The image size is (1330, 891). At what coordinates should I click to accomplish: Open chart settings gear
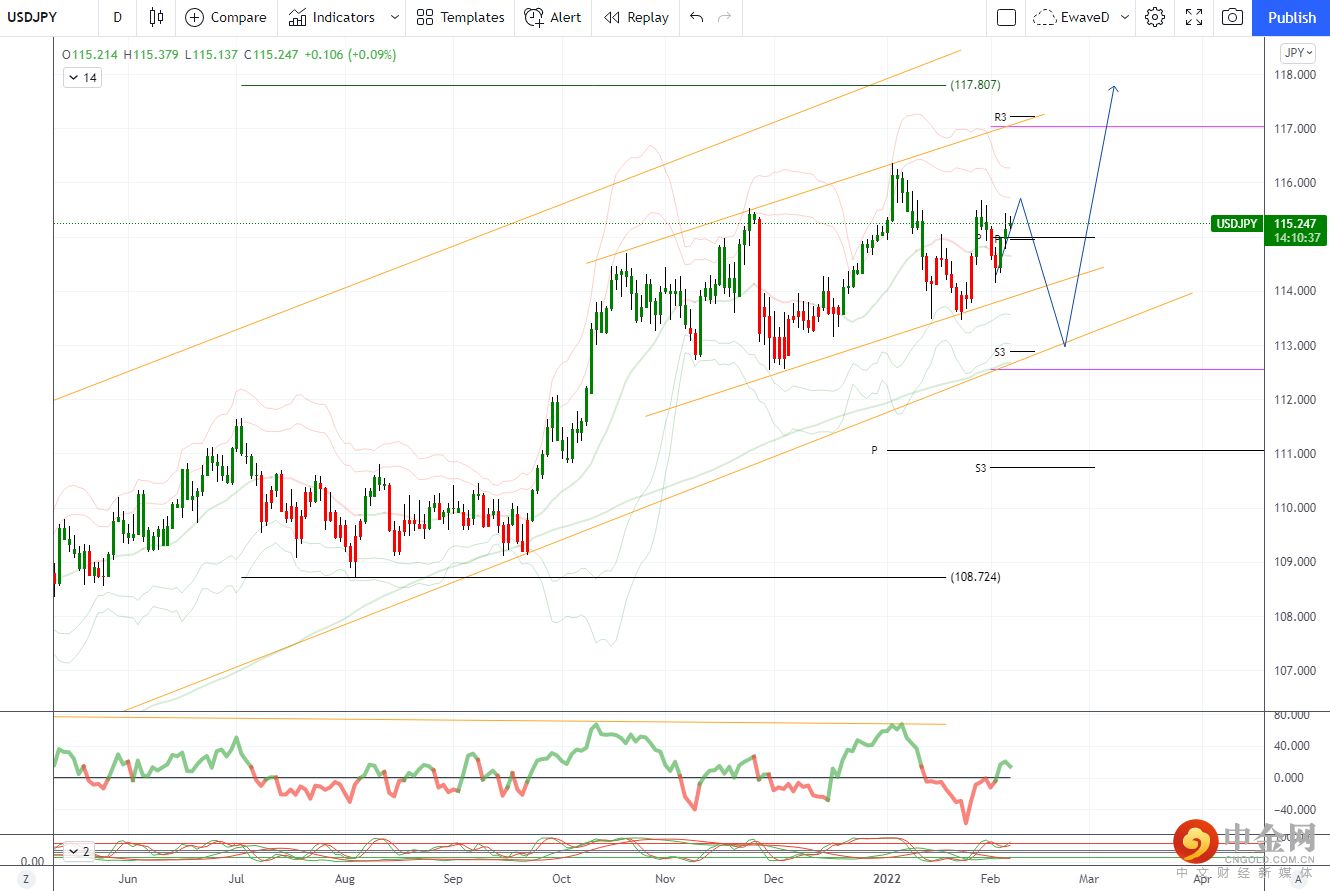pyautogui.click(x=1155, y=17)
